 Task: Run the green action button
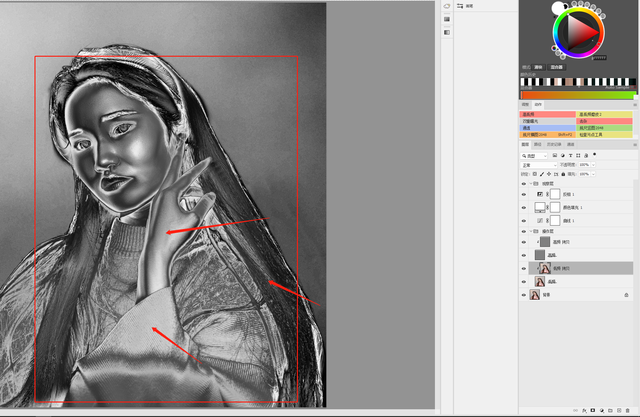coord(604,128)
